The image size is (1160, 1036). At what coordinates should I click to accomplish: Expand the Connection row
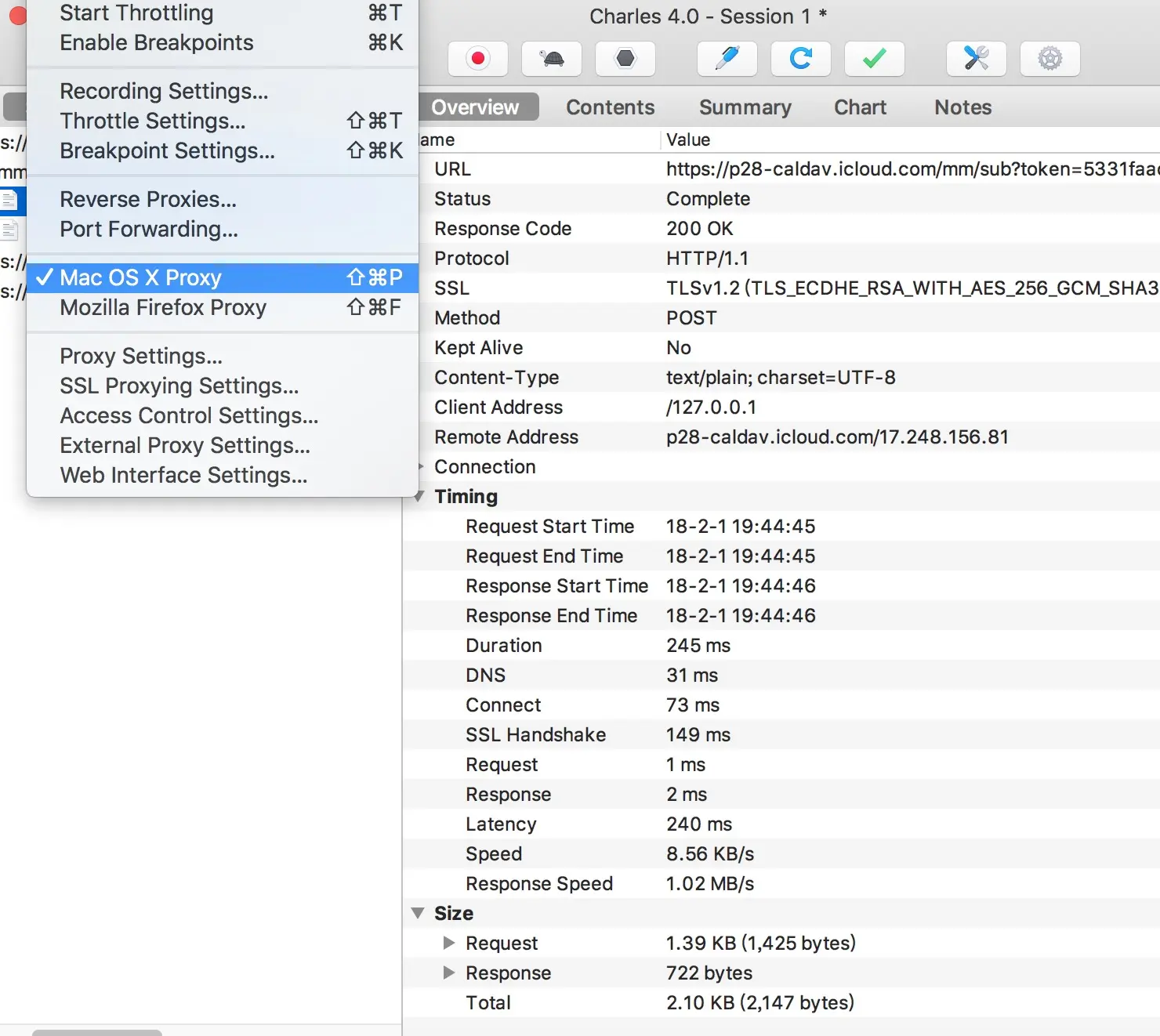(x=421, y=466)
